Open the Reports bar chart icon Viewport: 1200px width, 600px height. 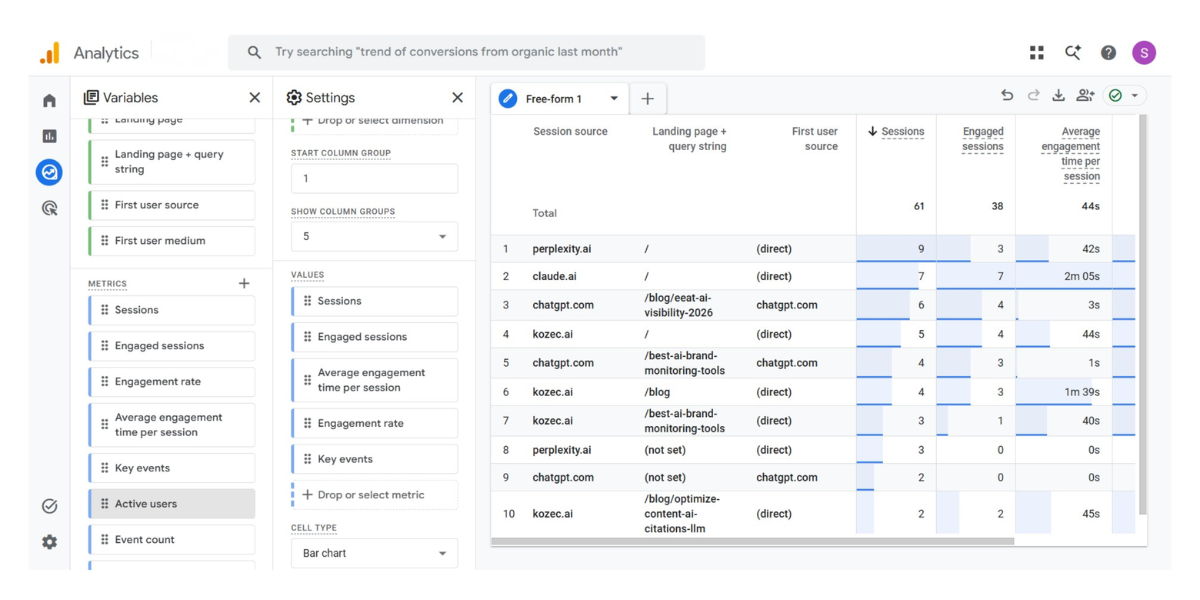[49, 136]
